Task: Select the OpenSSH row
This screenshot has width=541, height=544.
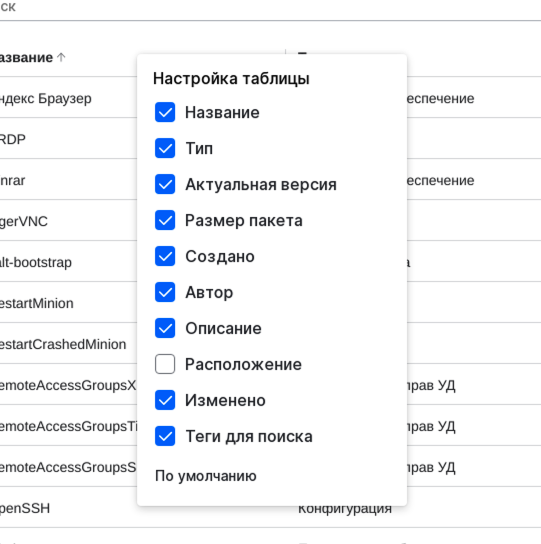Action: pyautogui.click(x=25, y=508)
